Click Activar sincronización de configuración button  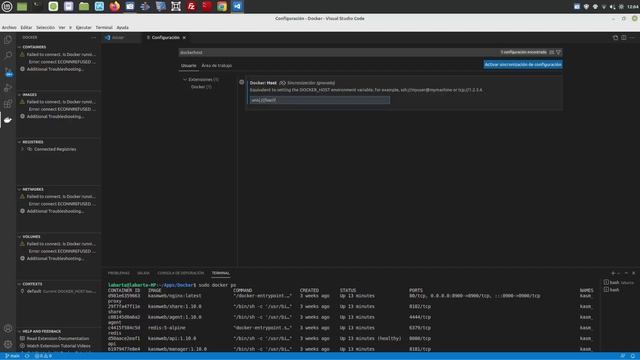[x=523, y=64]
